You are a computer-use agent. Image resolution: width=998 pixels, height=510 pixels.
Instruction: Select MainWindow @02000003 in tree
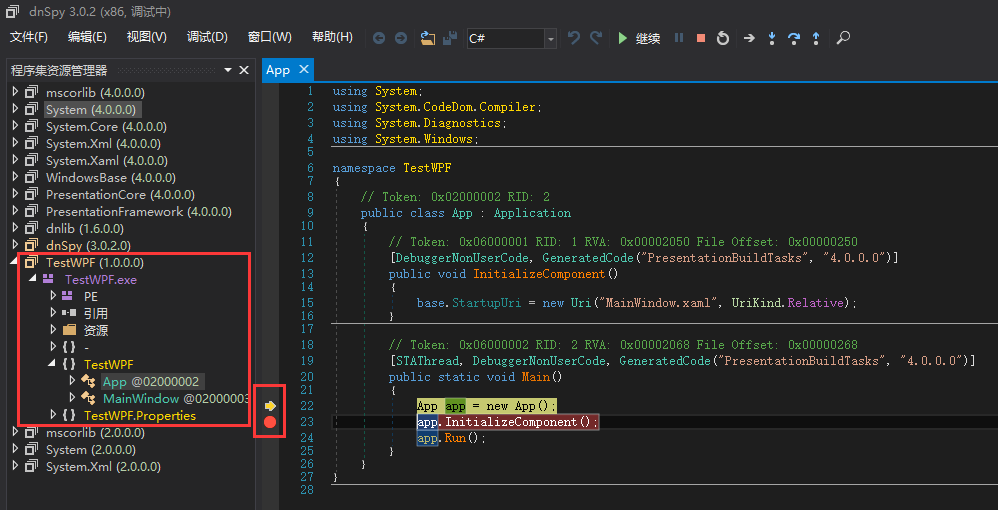click(176, 399)
